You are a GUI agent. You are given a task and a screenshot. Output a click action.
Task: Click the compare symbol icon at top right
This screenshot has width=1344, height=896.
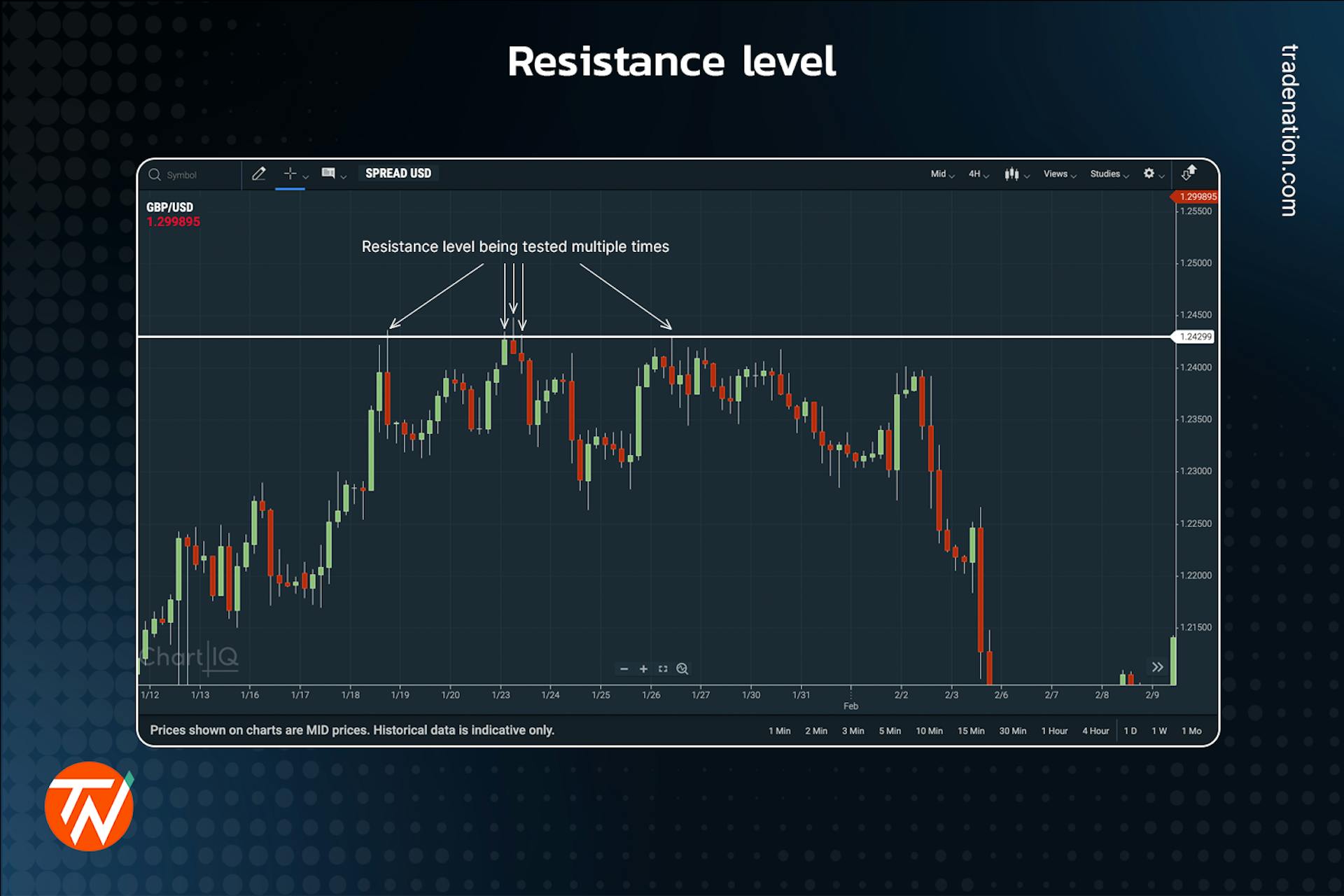point(1190,172)
